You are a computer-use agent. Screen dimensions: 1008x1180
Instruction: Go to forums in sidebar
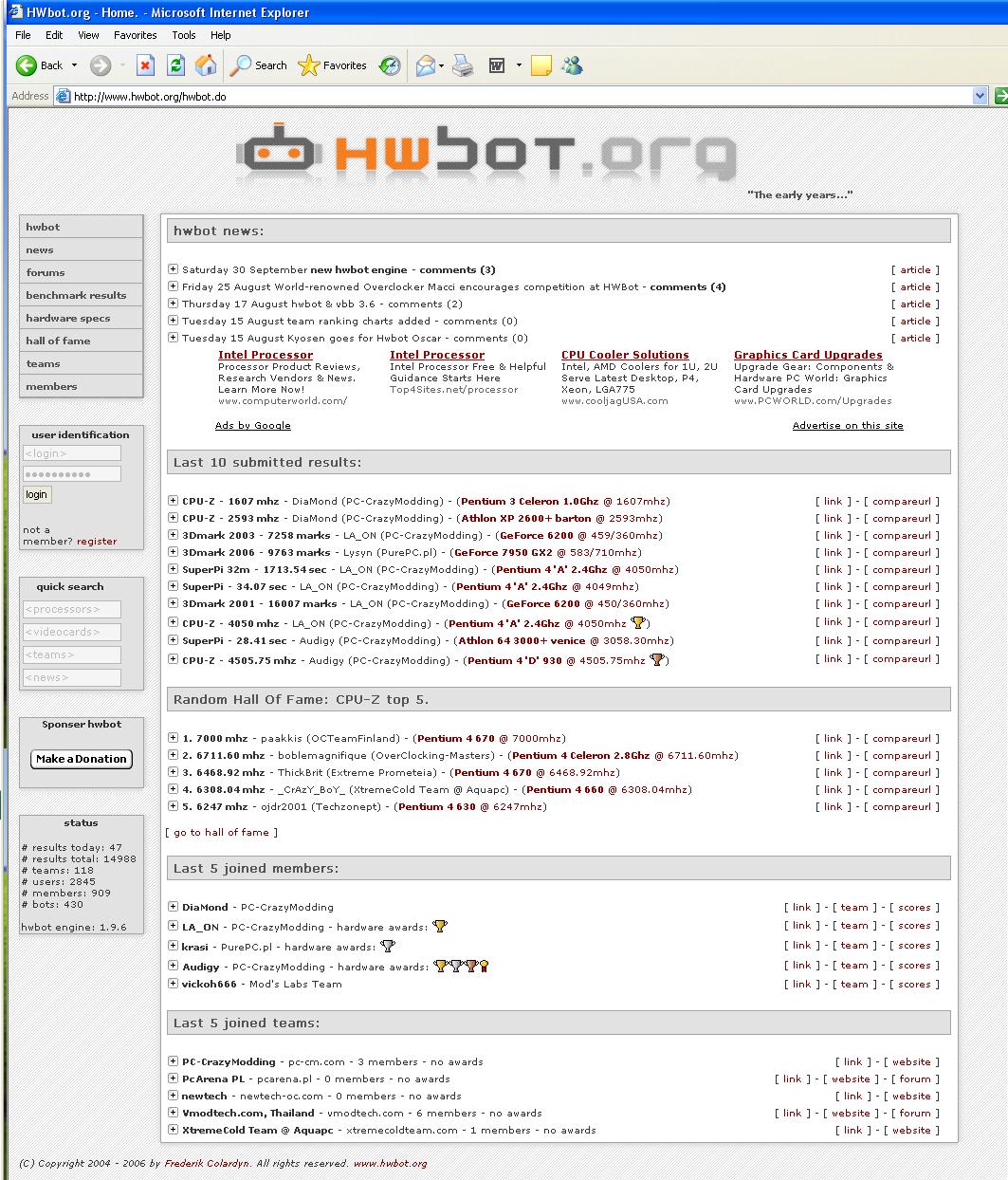coord(82,272)
